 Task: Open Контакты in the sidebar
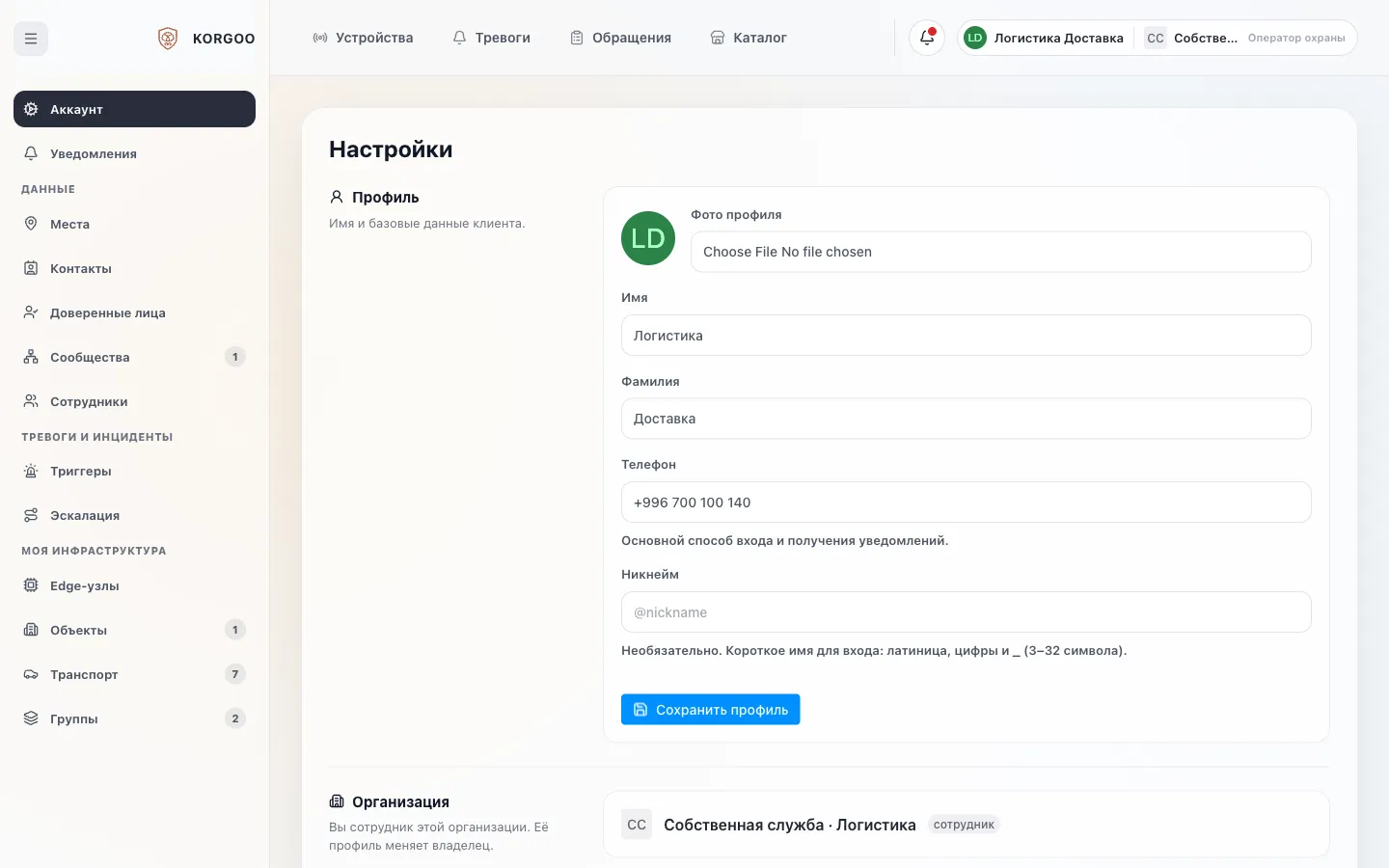[x=135, y=268]
